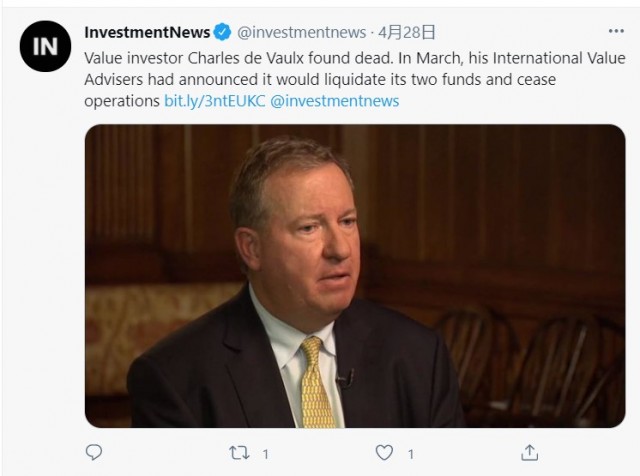Click the like count beside the heart
This screenshot has height=476, width=640.
pyautogui.click(x=411, y=454)
